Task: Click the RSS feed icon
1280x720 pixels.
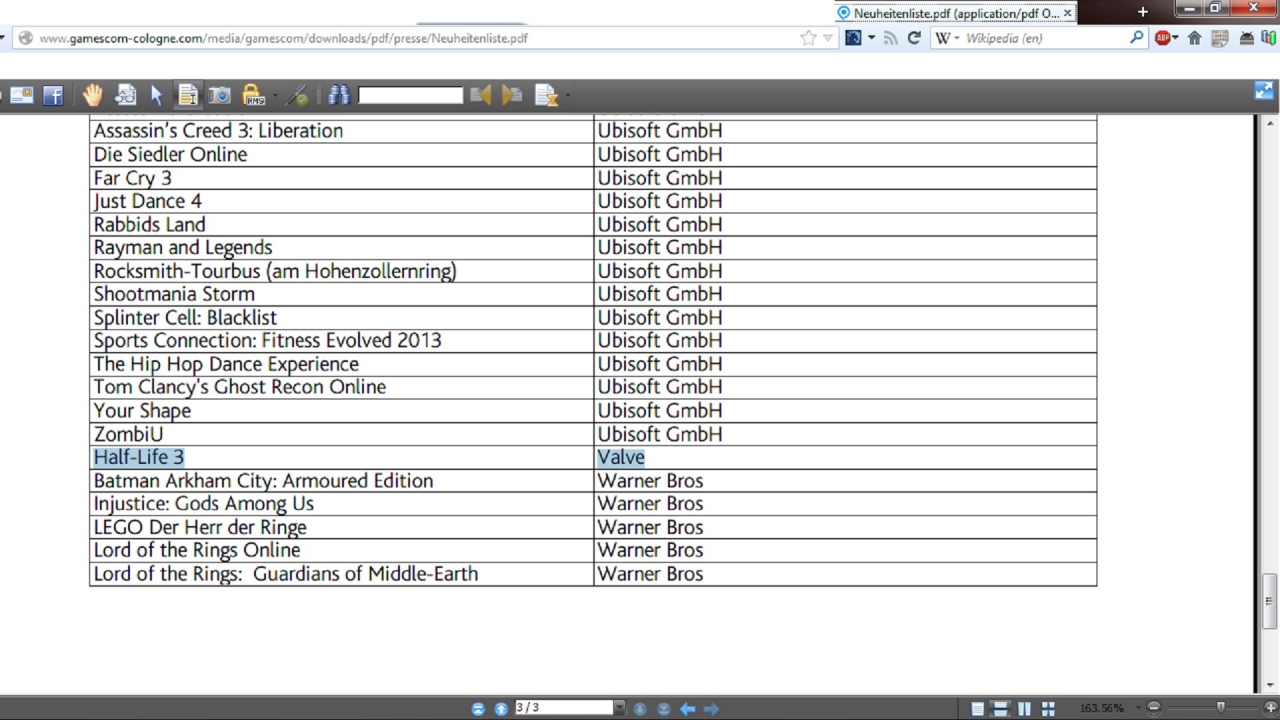Action: 891,38
